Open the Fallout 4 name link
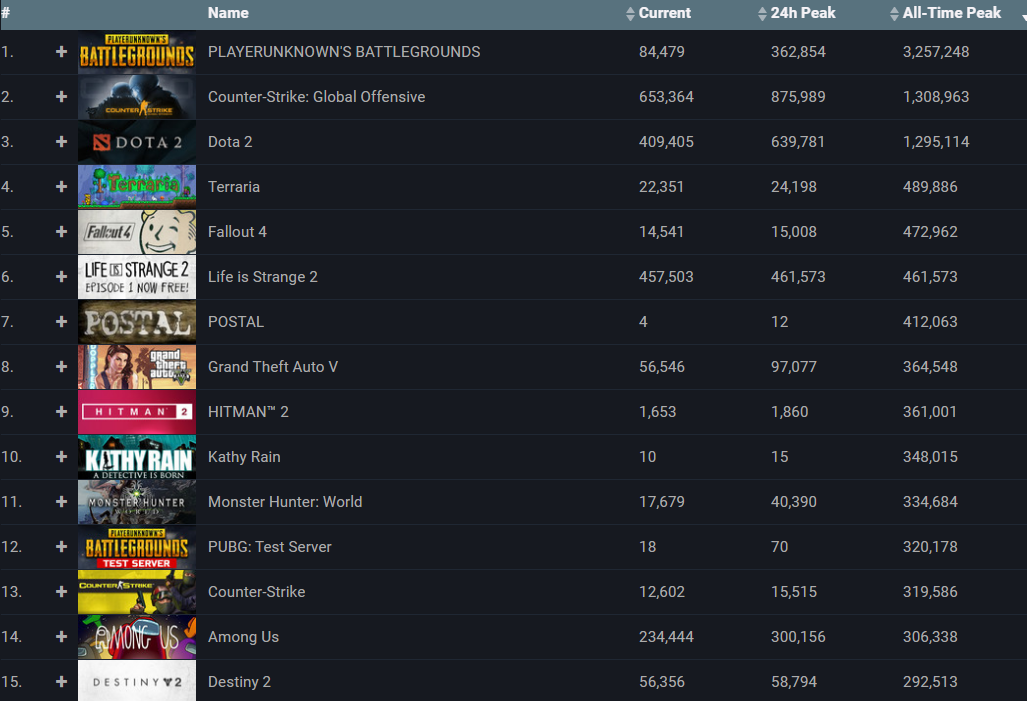 237,232
